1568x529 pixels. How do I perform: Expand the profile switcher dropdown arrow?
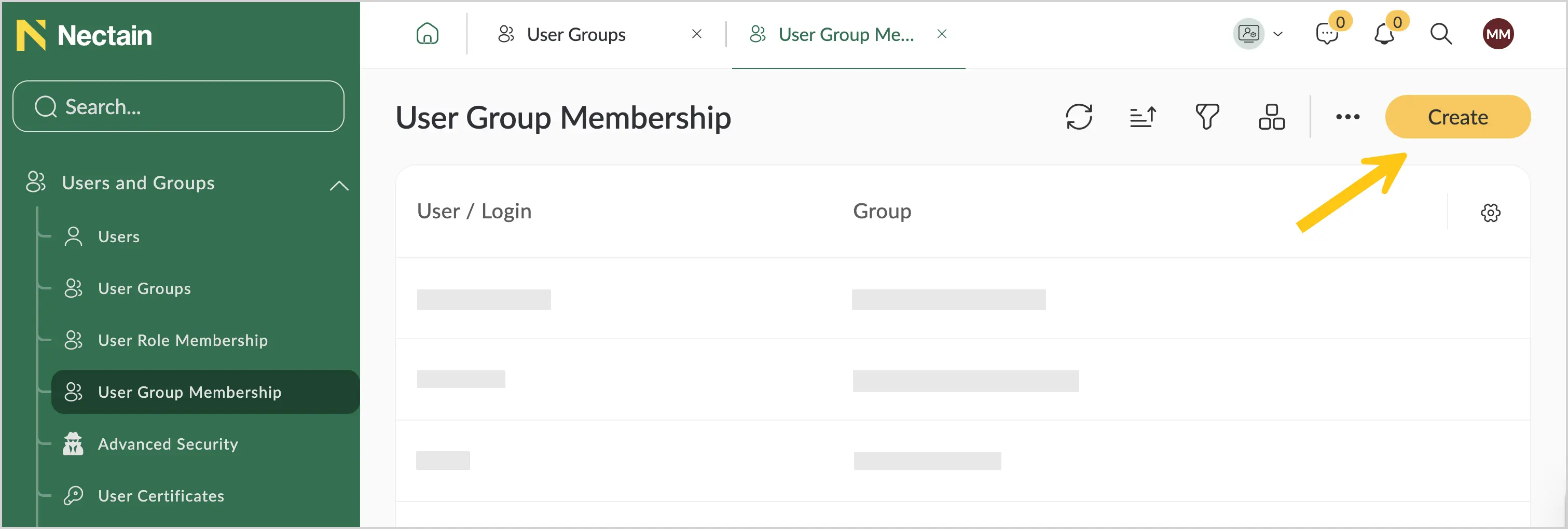1278,34
